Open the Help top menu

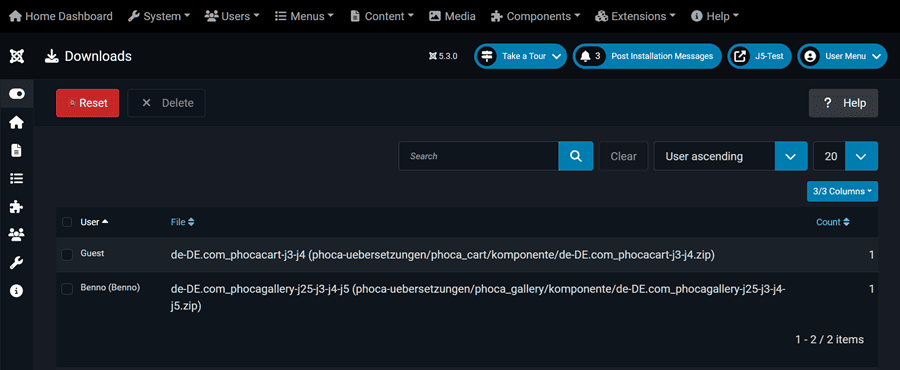pyautogui.click(x=715, y=16)
